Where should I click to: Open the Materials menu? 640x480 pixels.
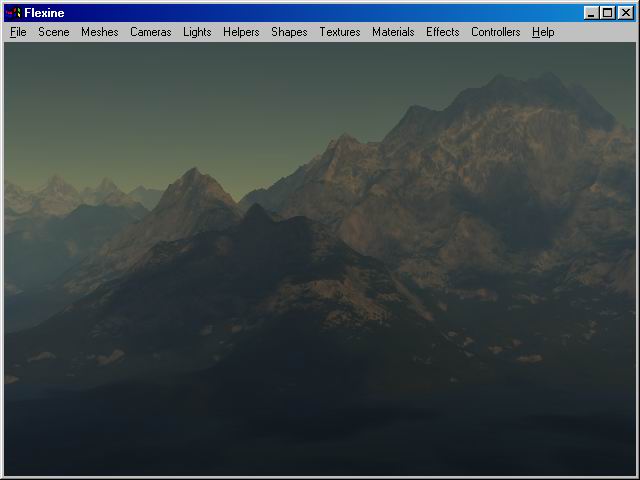tap(393, 32)
